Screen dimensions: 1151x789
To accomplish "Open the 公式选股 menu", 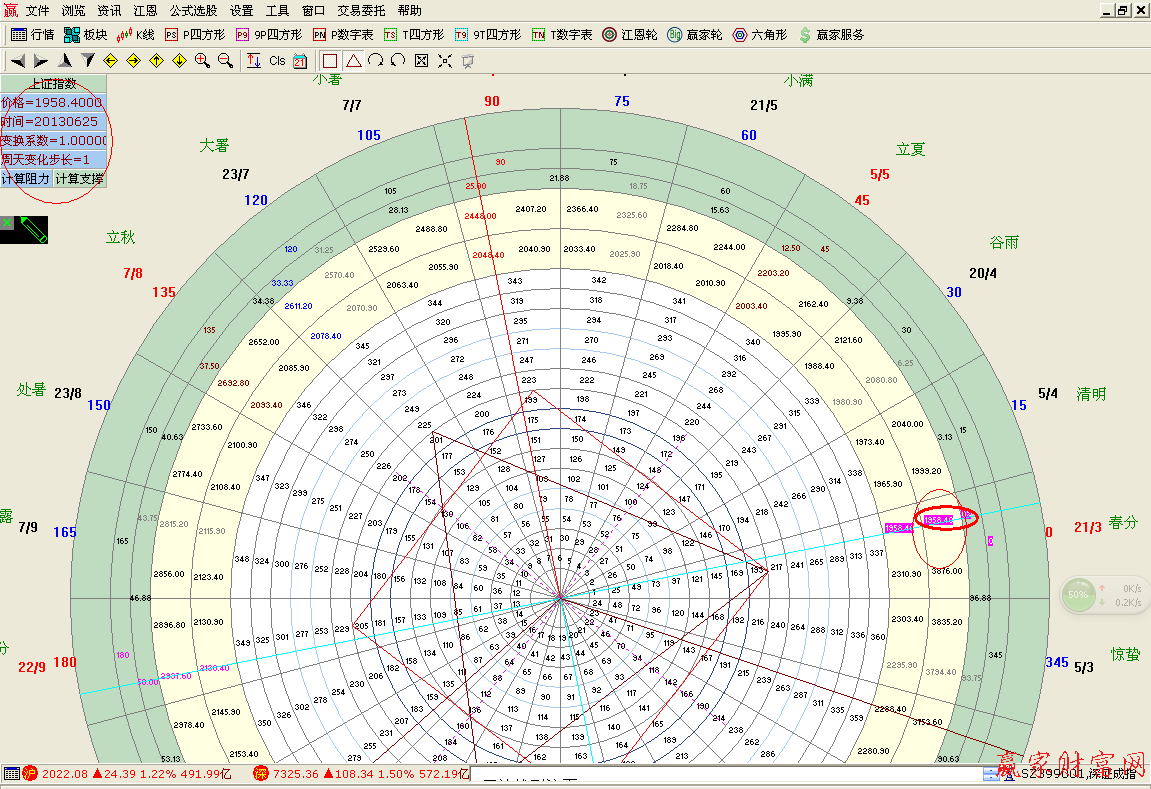I will tap(193, 11).
